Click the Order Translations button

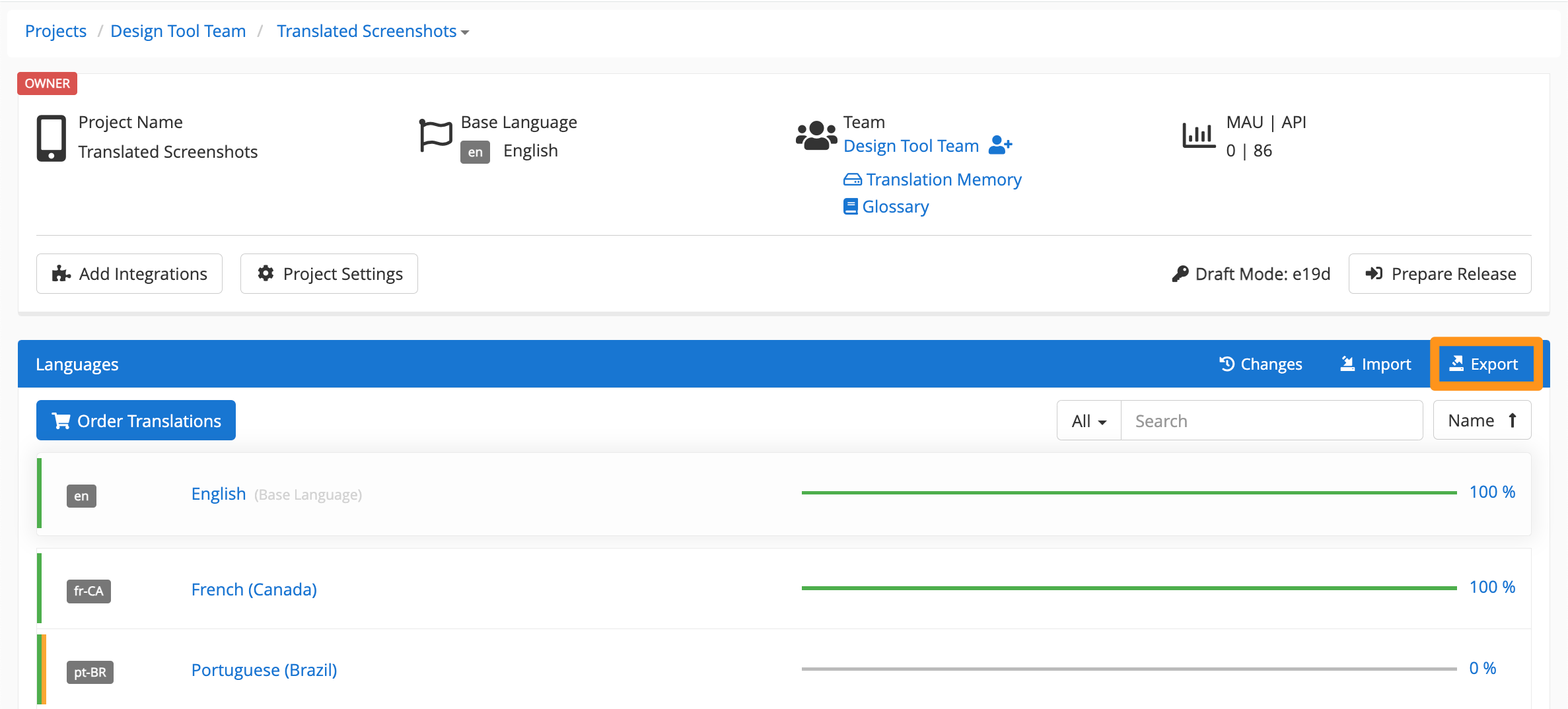pyautogui.click(x=136, y=421)
